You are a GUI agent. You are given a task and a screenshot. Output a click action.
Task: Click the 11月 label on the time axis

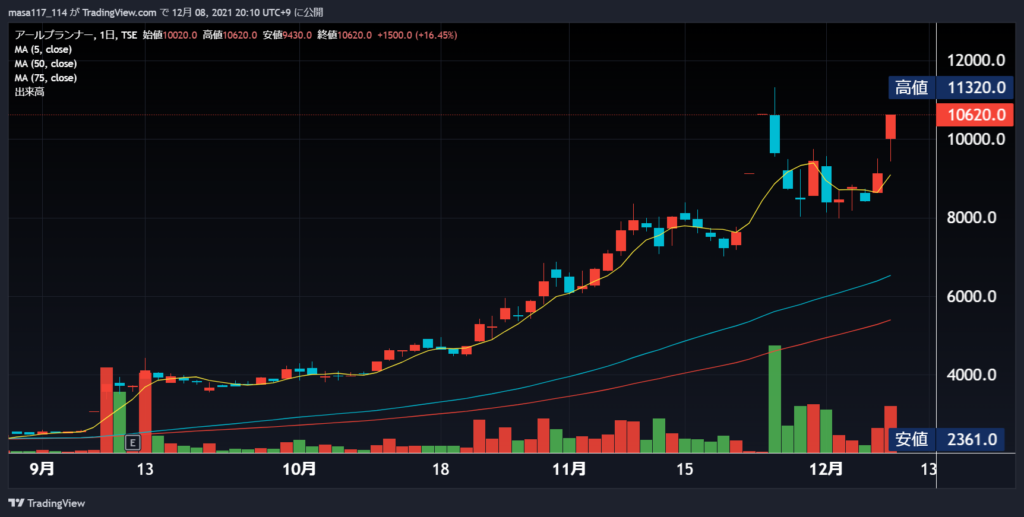pos(569,469)
